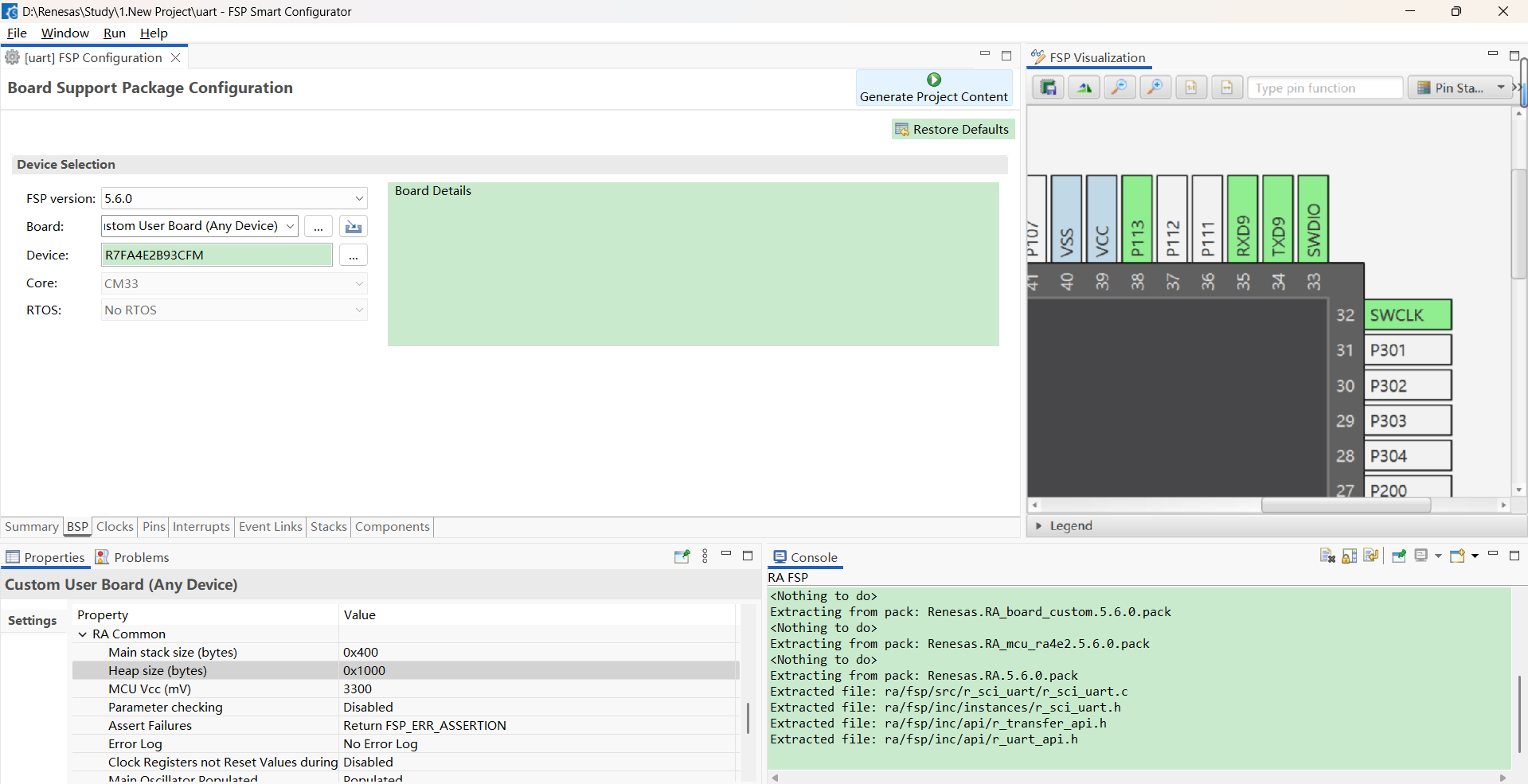Switch to the Event Links tab

270,527
